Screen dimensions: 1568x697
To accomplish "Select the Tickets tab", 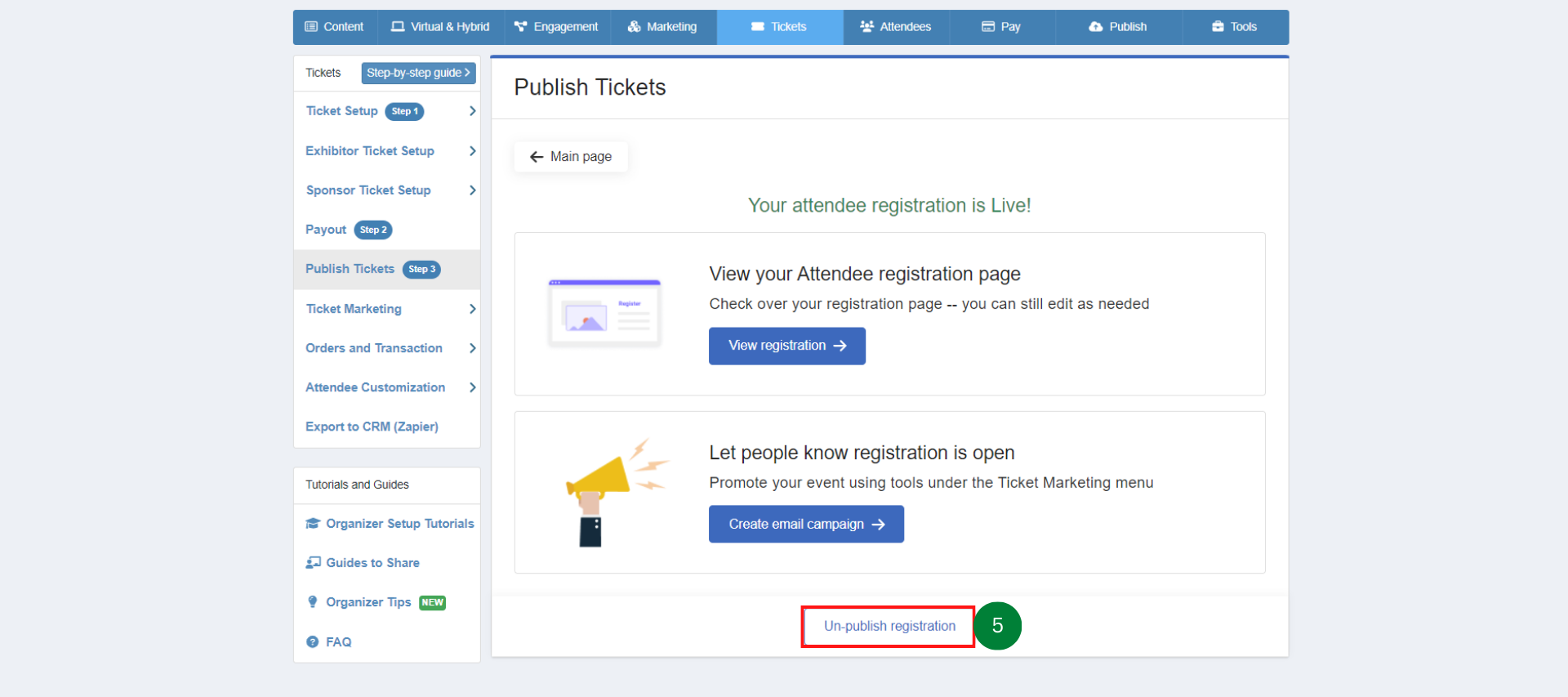I will point(780,27).
